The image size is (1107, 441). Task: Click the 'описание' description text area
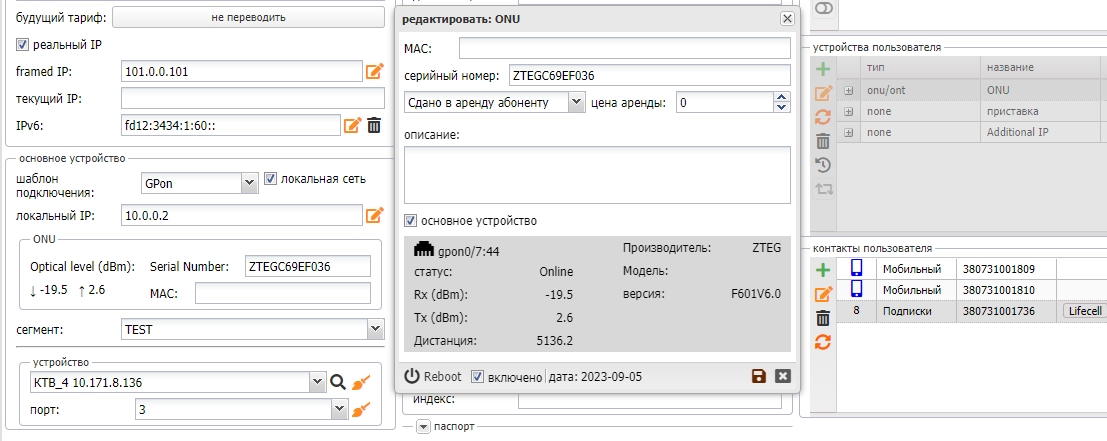click(597, 174)
